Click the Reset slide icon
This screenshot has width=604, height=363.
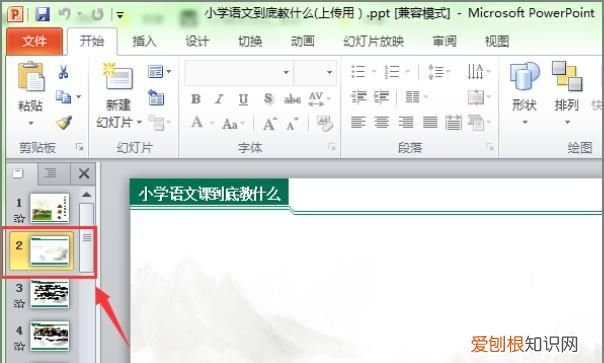coord(156,97)
